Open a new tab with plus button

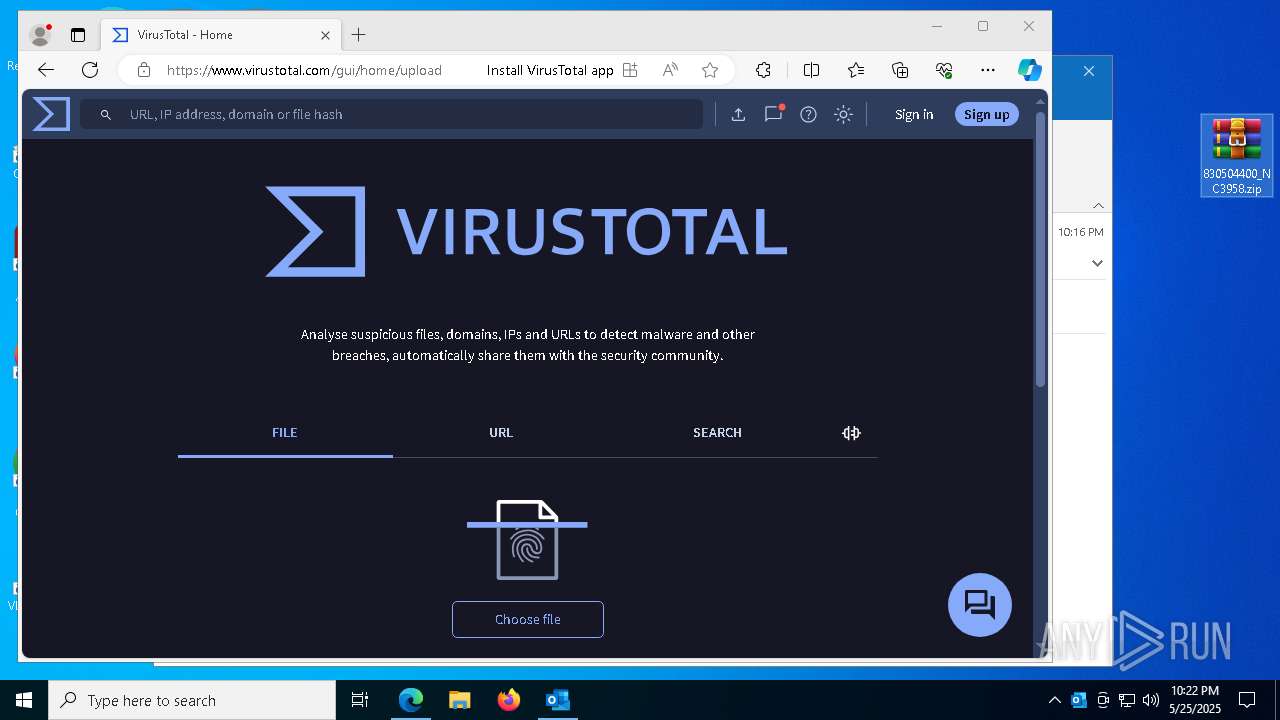click(x=359, y=35)
